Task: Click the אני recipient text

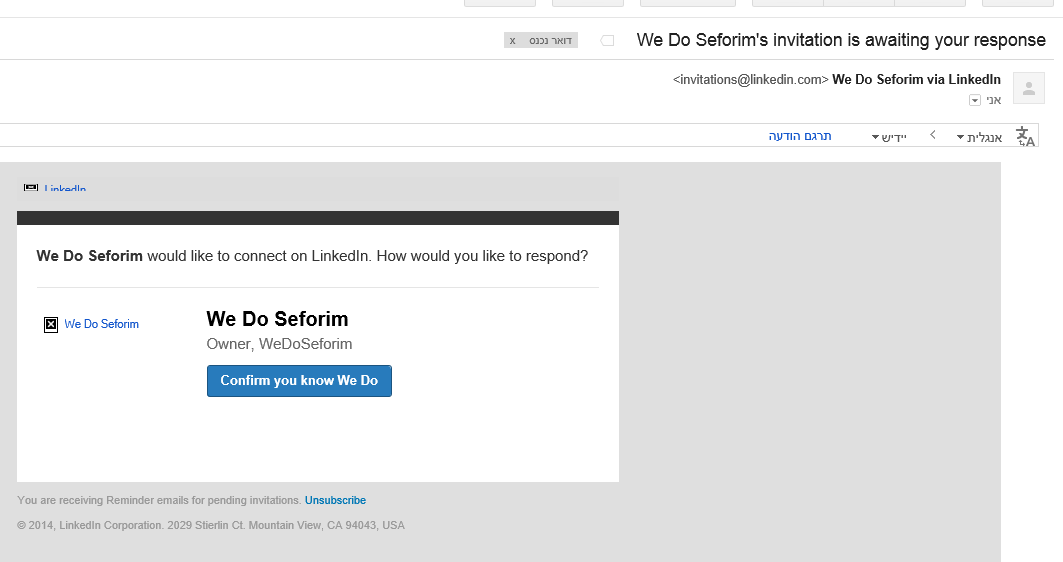Action: 993,100
